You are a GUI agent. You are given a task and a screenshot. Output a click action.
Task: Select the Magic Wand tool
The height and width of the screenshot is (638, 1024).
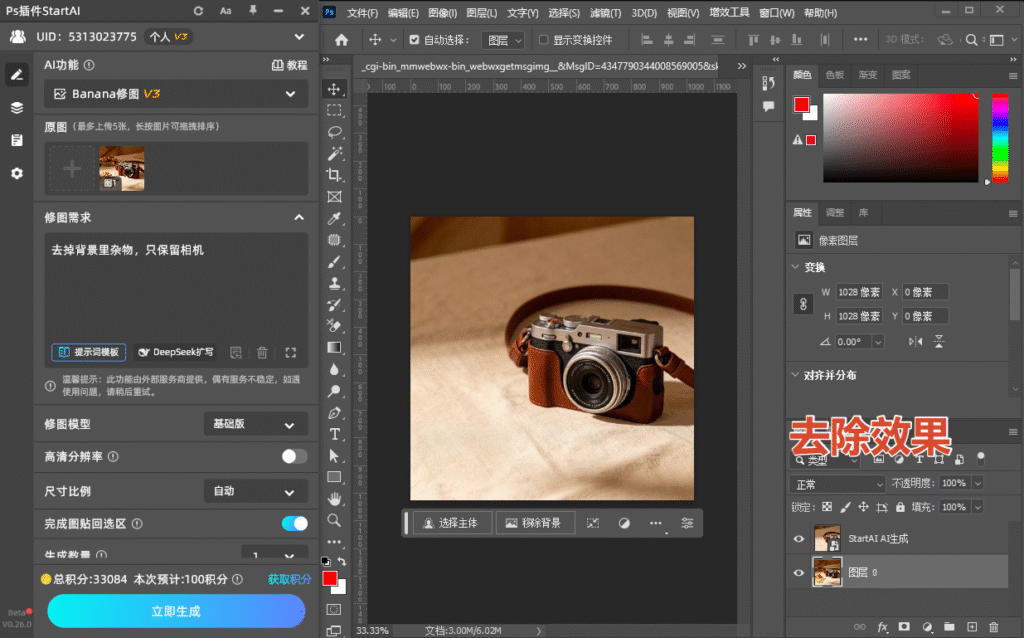coord(334,153)
